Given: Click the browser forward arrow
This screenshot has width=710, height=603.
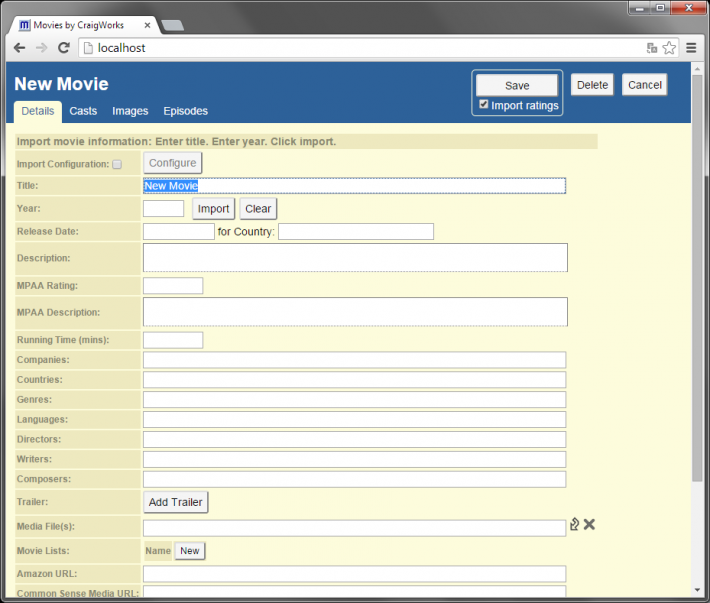Looking at the screenshot, I should (x=42, y=48).
